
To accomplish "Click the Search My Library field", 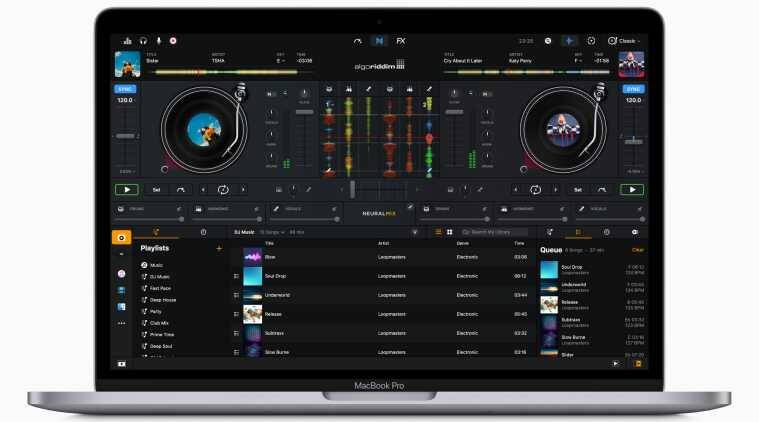I will [494, 232].
